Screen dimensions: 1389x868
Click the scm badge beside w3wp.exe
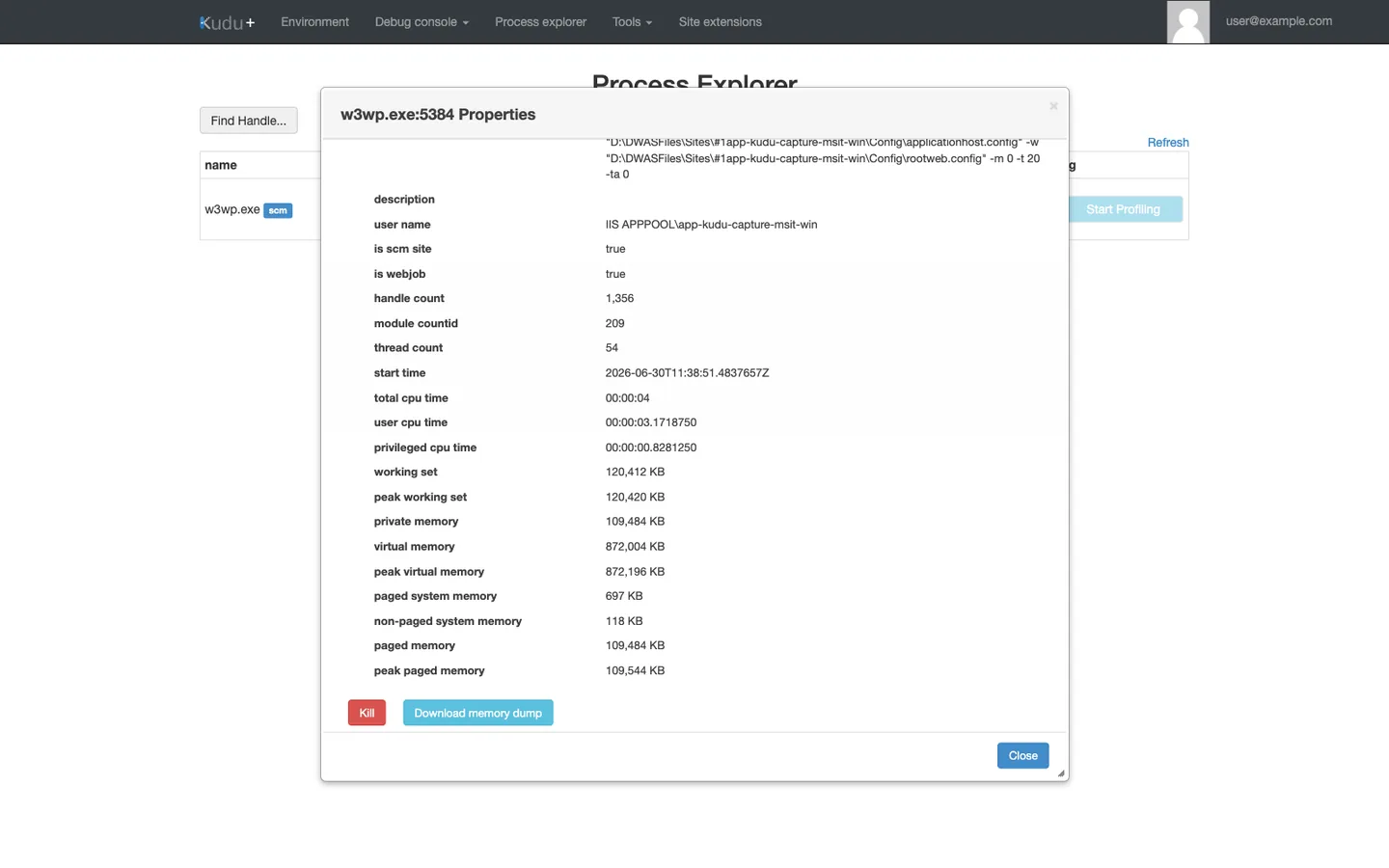pos(278,210)
